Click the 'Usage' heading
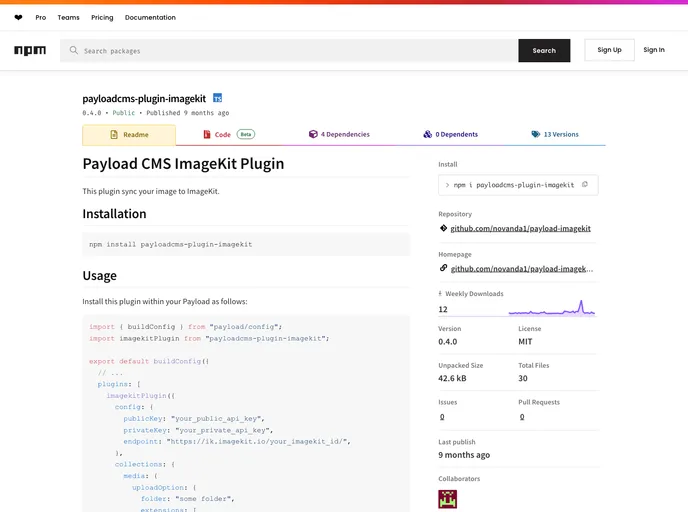The image size is (688, 512). coord(100,276)
